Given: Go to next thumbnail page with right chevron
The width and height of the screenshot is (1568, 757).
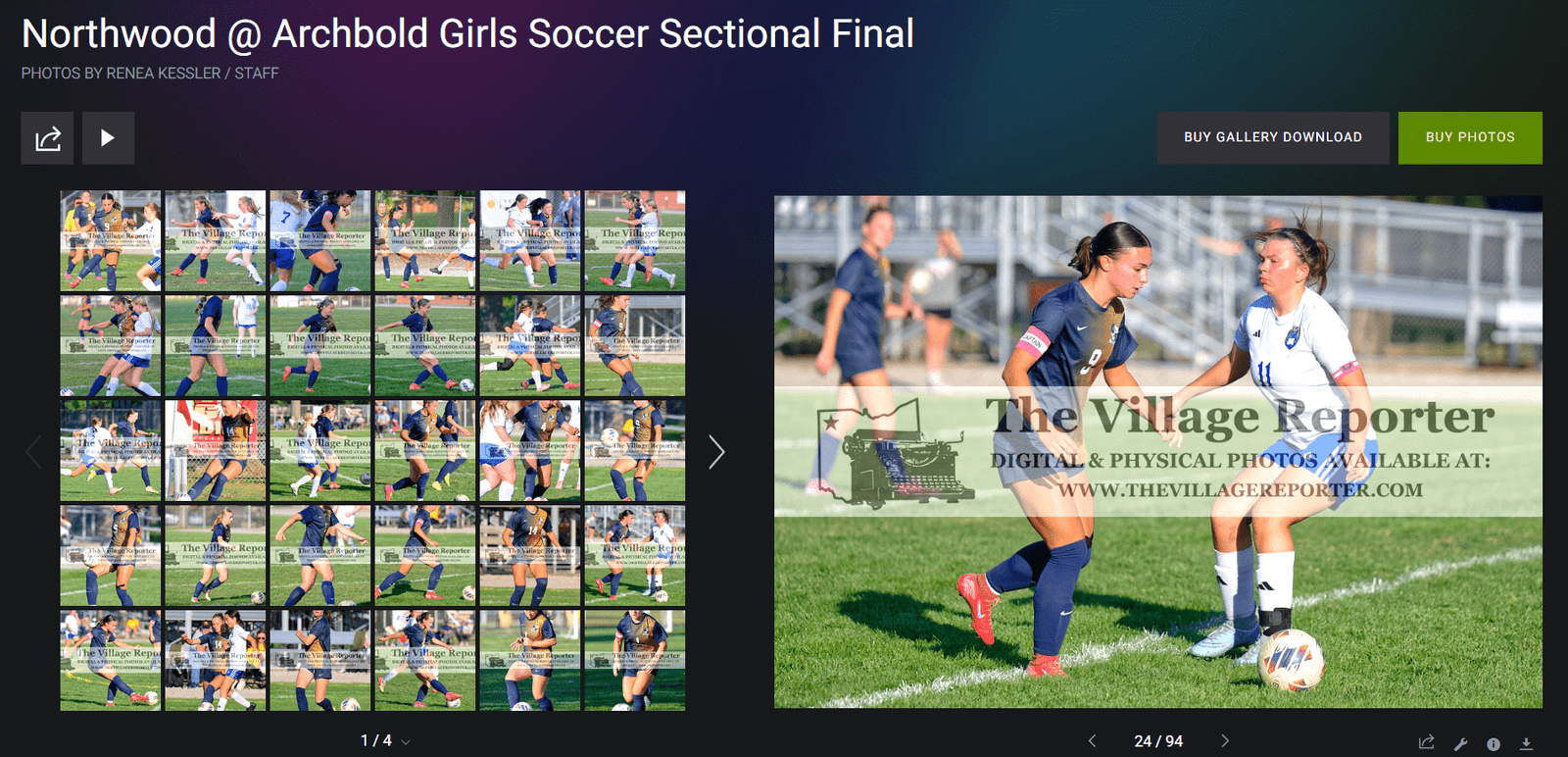Looking at the screenshot, I should click(716, 451).
